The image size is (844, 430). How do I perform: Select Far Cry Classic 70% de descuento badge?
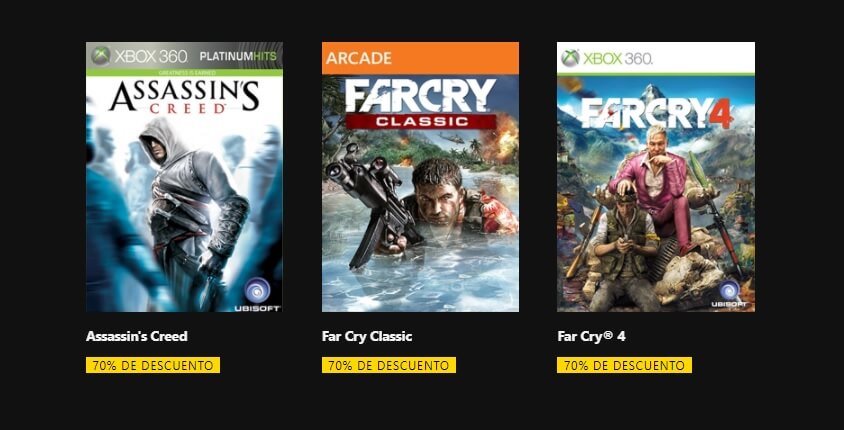point(389,365)
